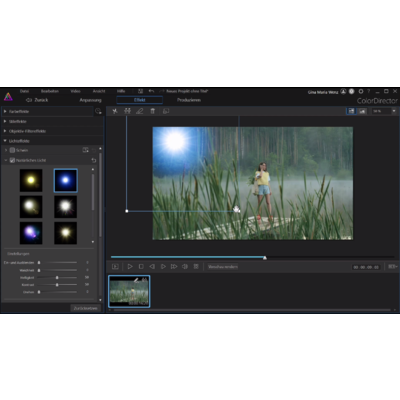
Task: Click the preview mode icon left of Play
Action: pyautogui.click(x=115, y=267)
